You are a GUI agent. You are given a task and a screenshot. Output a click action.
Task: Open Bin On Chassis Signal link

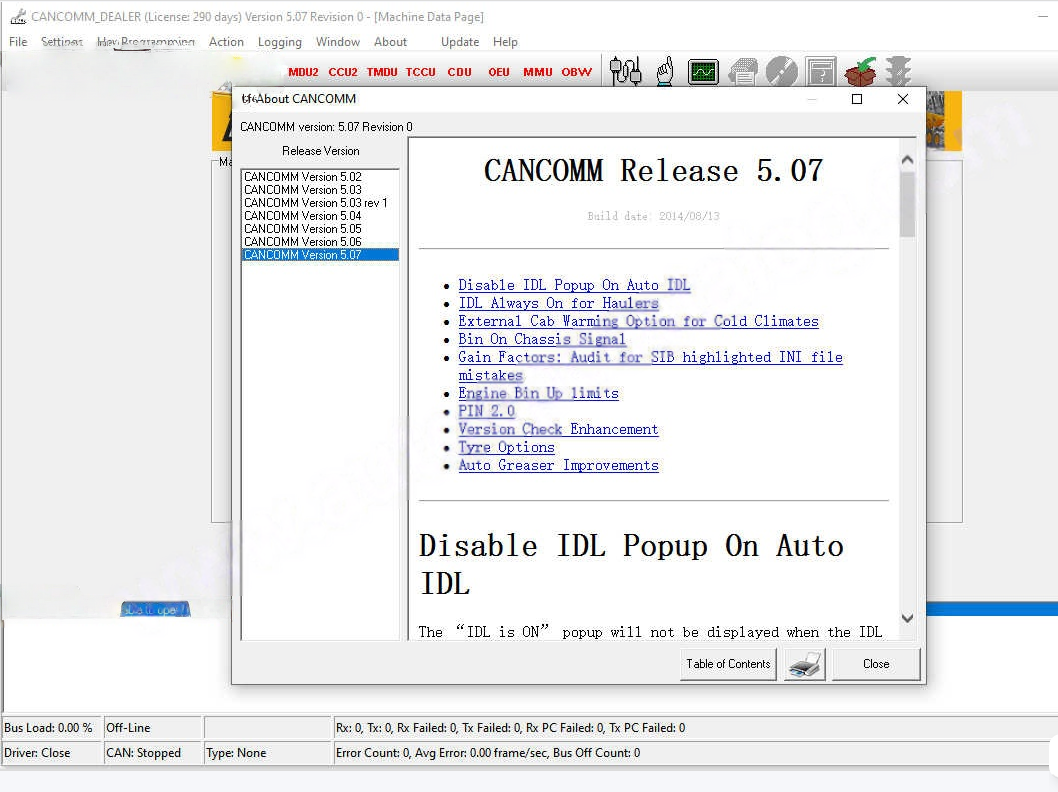542,339
